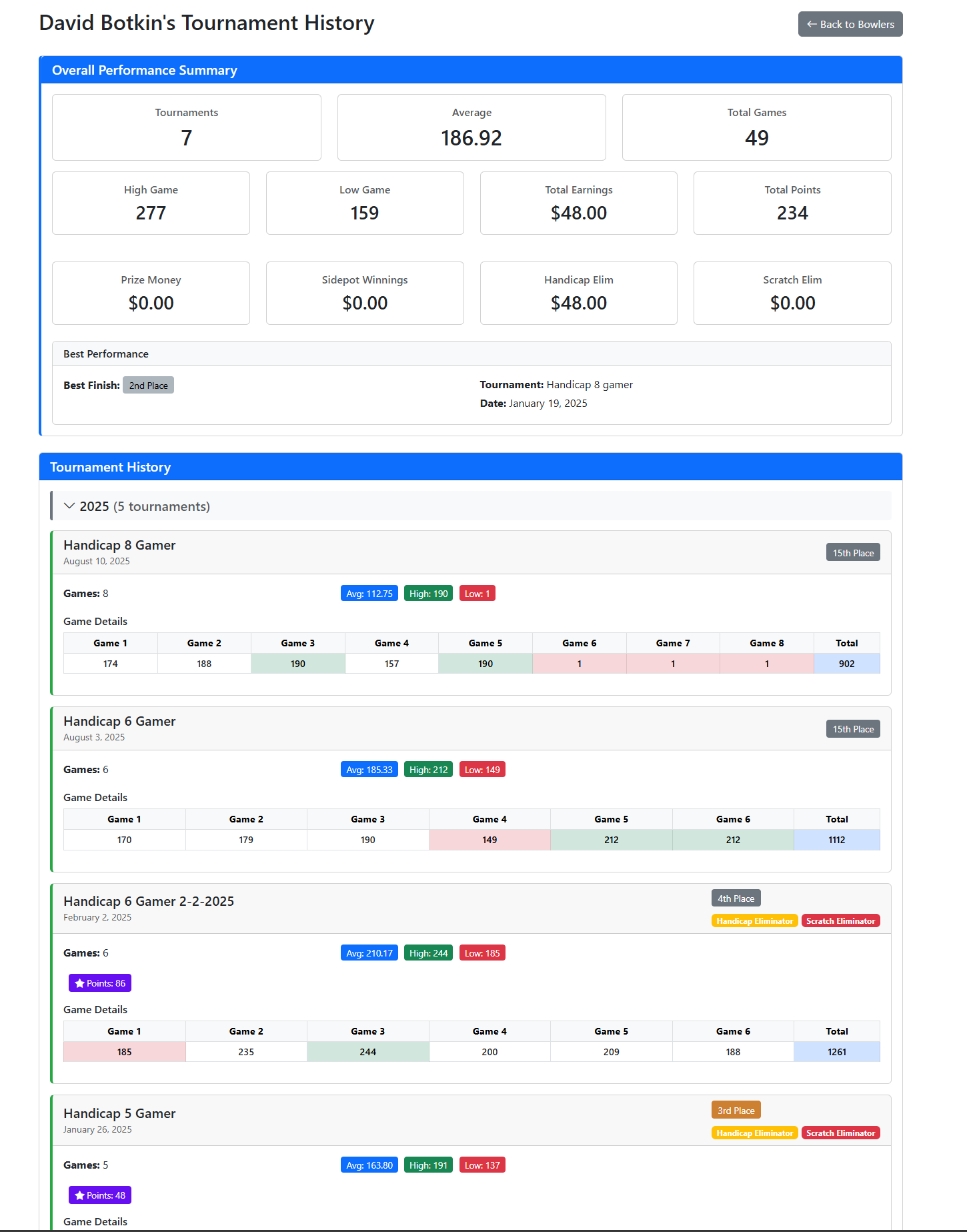The height and width of the screenshot is (1232, 967).
Task: Click the Handicap Eliminator tag for February 2 tournament
Action: coord(754,921)
